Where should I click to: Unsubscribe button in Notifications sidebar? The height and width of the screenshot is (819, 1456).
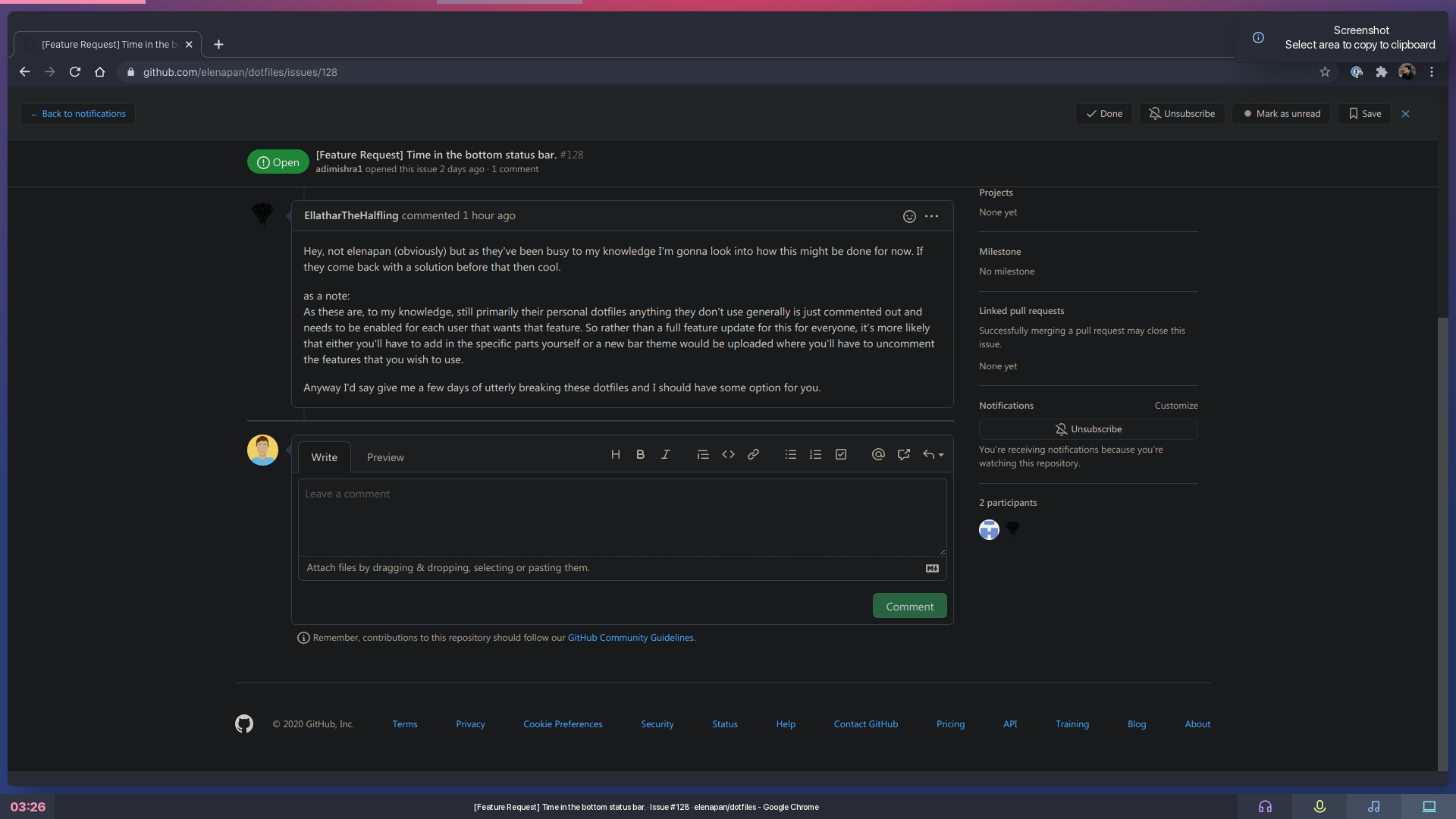pyautogui.click(x=1088, y=429)
